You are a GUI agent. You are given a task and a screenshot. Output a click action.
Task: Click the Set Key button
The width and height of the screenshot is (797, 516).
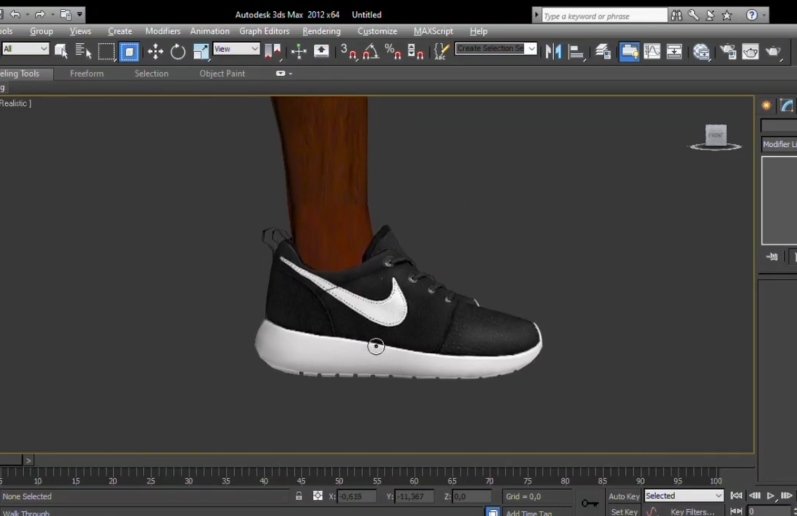624,511
